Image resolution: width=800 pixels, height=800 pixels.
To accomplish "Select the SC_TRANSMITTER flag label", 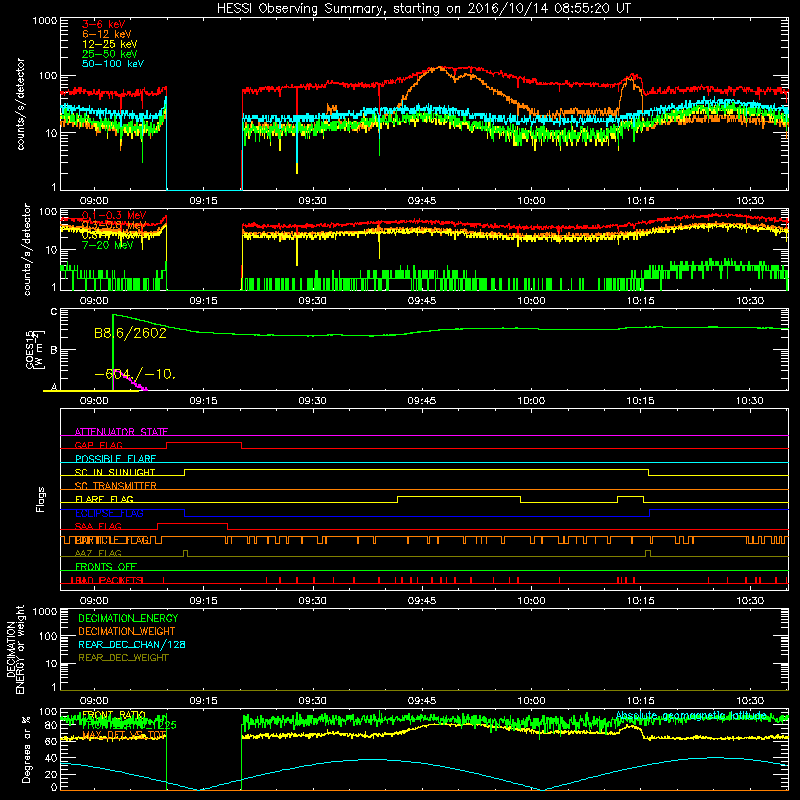I will (115, 486).
